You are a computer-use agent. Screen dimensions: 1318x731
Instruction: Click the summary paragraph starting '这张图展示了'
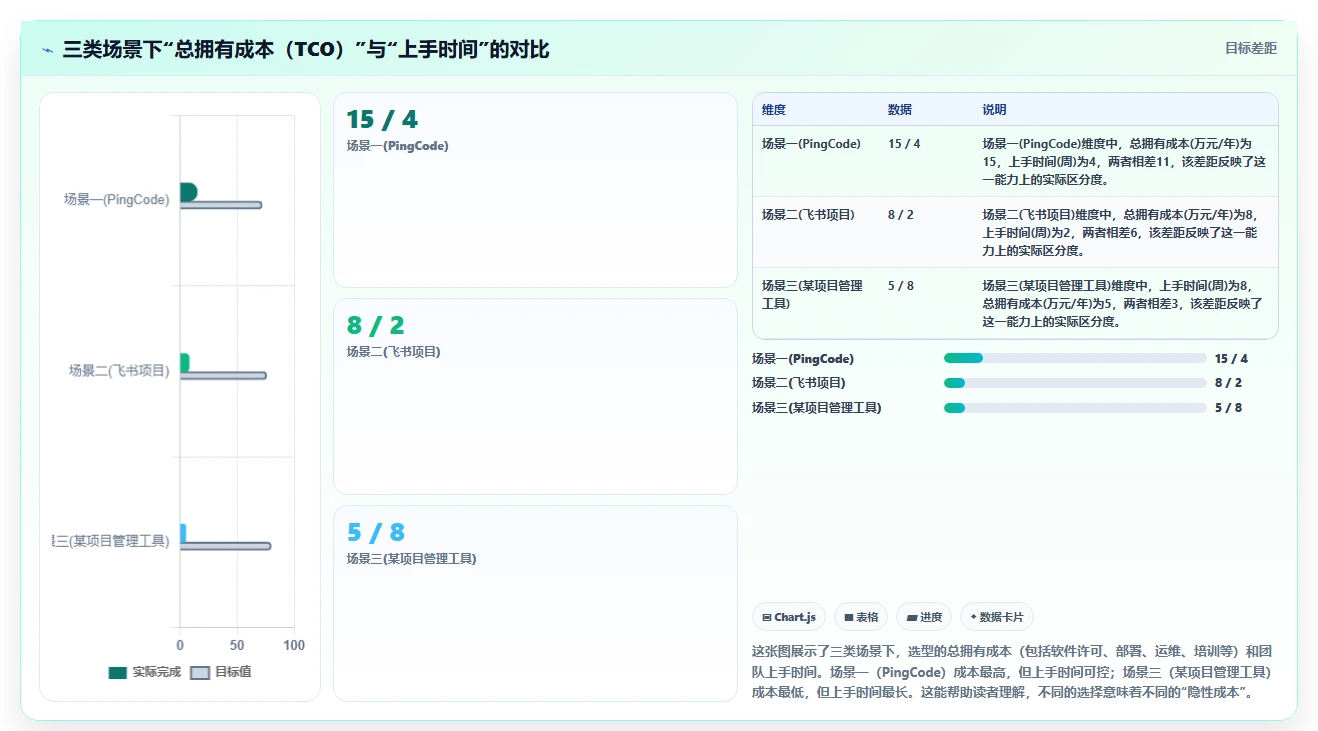[1014, 671]
